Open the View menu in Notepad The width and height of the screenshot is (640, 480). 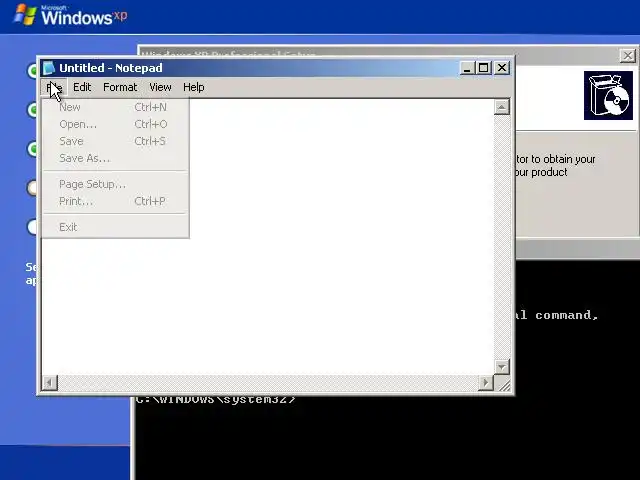pyautogui.click(x=160, y=87)
